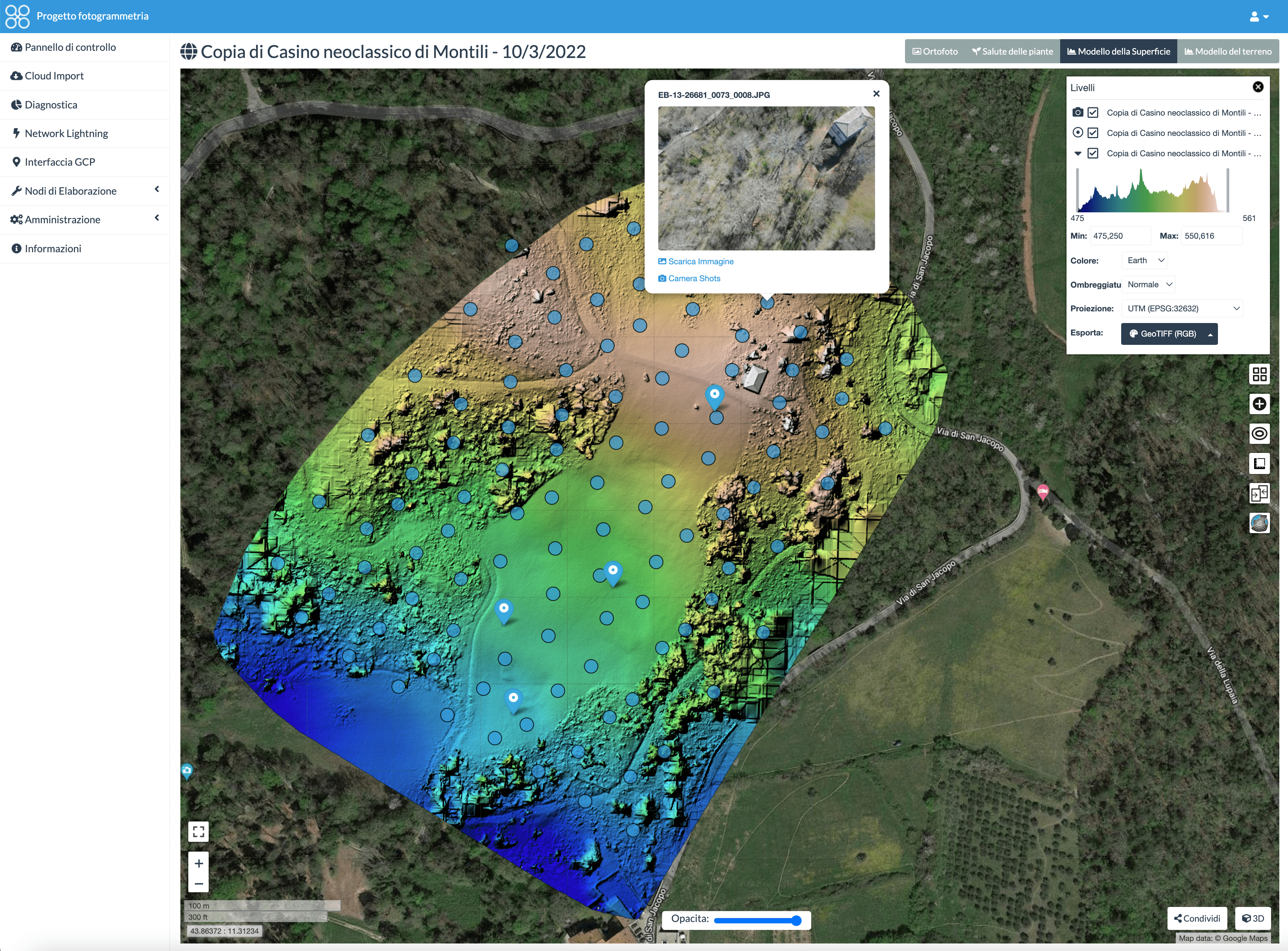Click the right handle of the elevation histogram

tap(1227, 190)
